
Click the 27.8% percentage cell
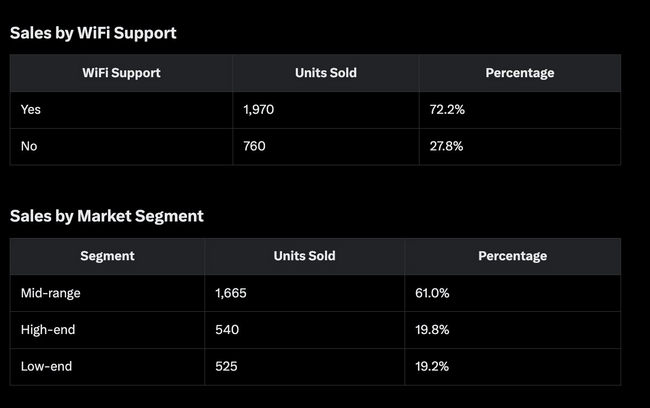tap(446, 146)
